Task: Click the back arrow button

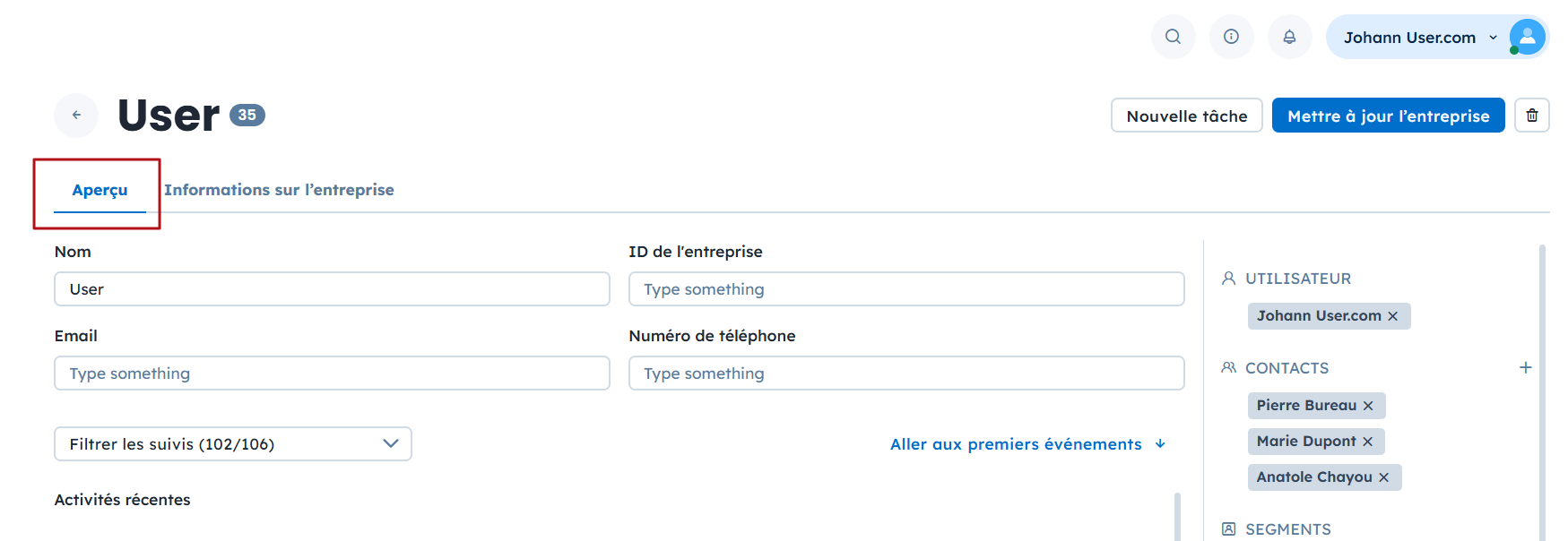Action: click(x=76, y=115)
